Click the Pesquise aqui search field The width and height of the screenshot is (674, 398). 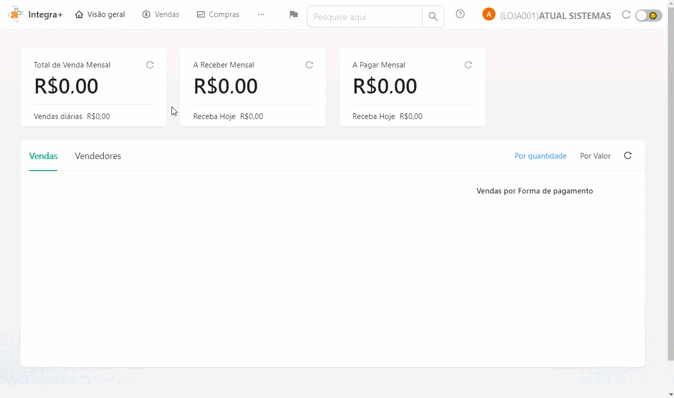click(365, 17)
